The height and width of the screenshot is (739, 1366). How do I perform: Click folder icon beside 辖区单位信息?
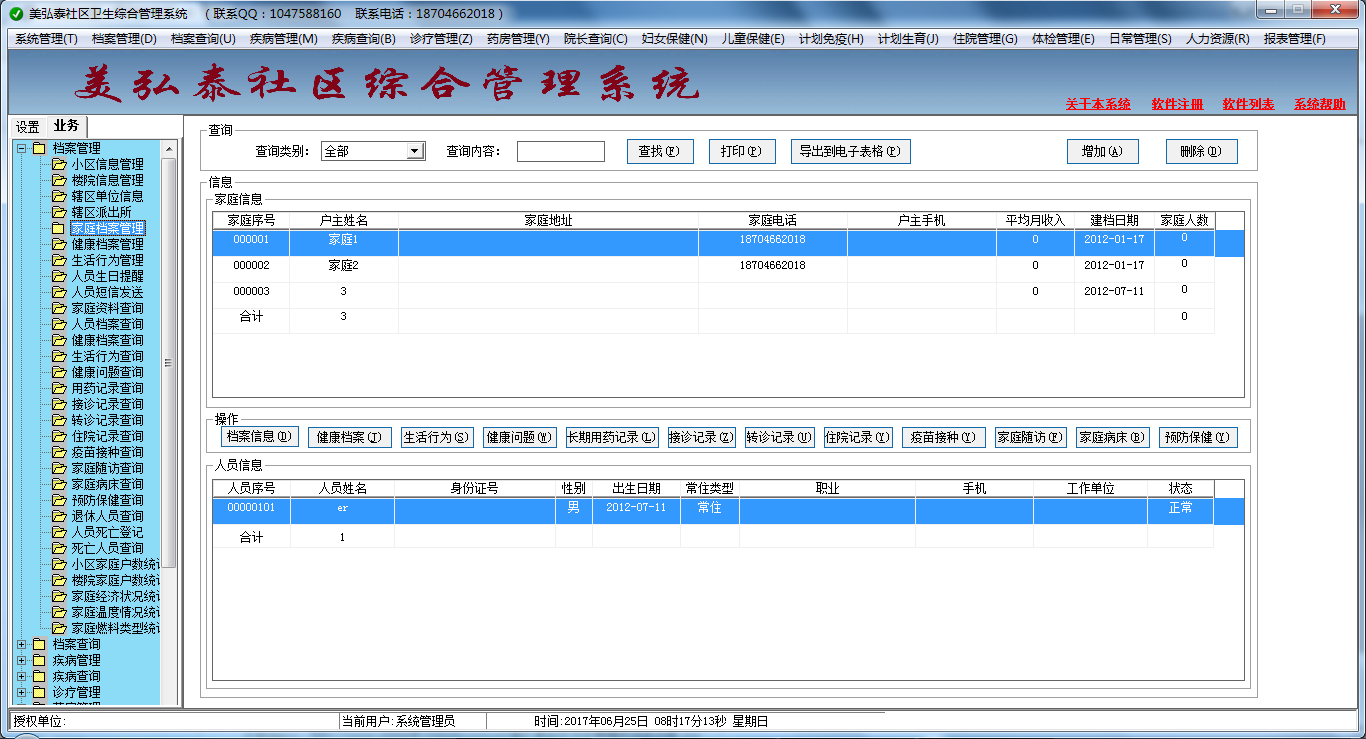point(59,196)
